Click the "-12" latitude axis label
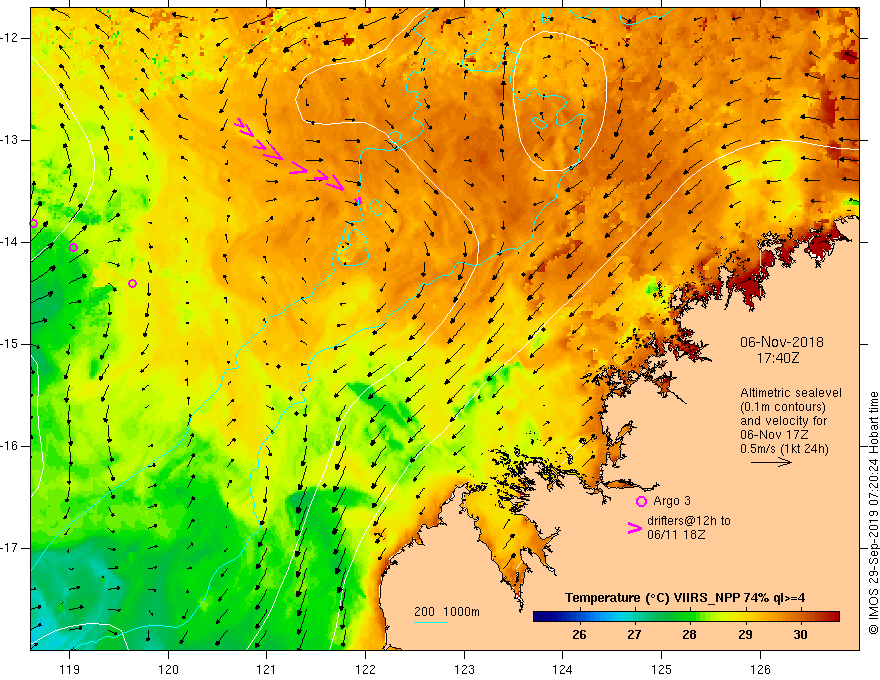The image size is (880, 680). [x=10, y=38]
